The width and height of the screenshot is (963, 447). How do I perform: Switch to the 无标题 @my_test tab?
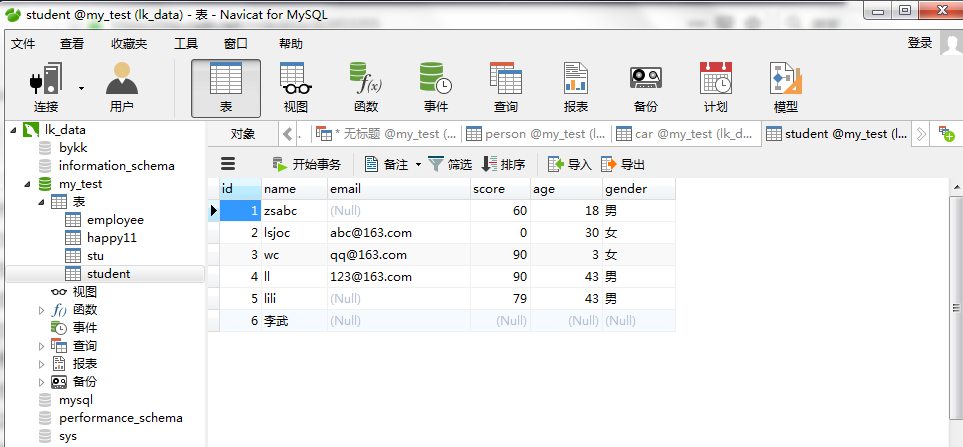click(x=386, y=134)
